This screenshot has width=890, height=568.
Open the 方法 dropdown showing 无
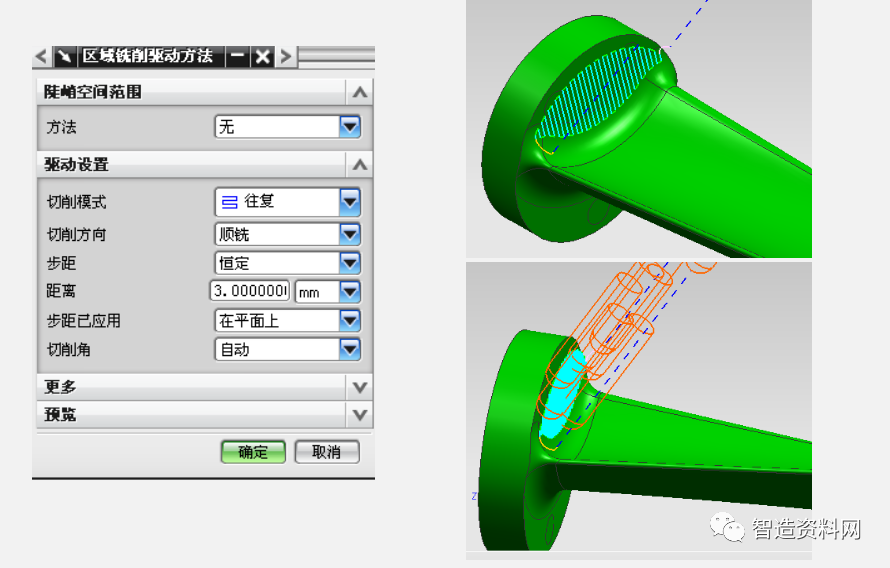(x=350, y=127)
